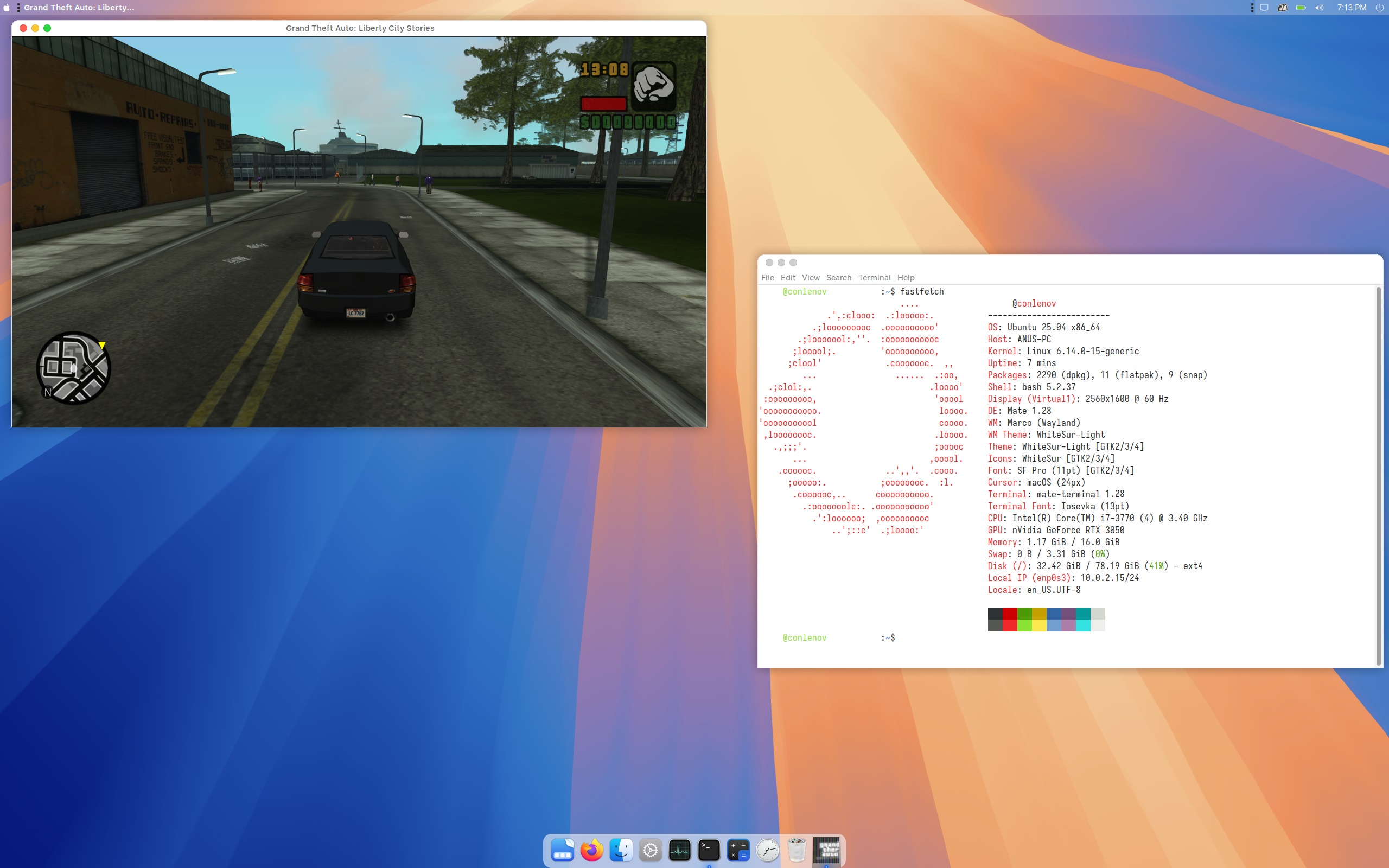Viewport: 1389px width, 868px height.
Task: Click the bright yellow swatch in bottom palette row
Action: pyautogui.click(x=1039, y=625)
